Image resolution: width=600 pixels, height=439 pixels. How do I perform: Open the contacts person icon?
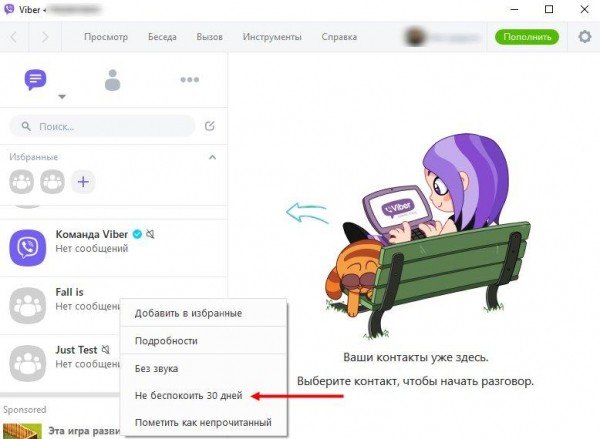click(112, 80)
